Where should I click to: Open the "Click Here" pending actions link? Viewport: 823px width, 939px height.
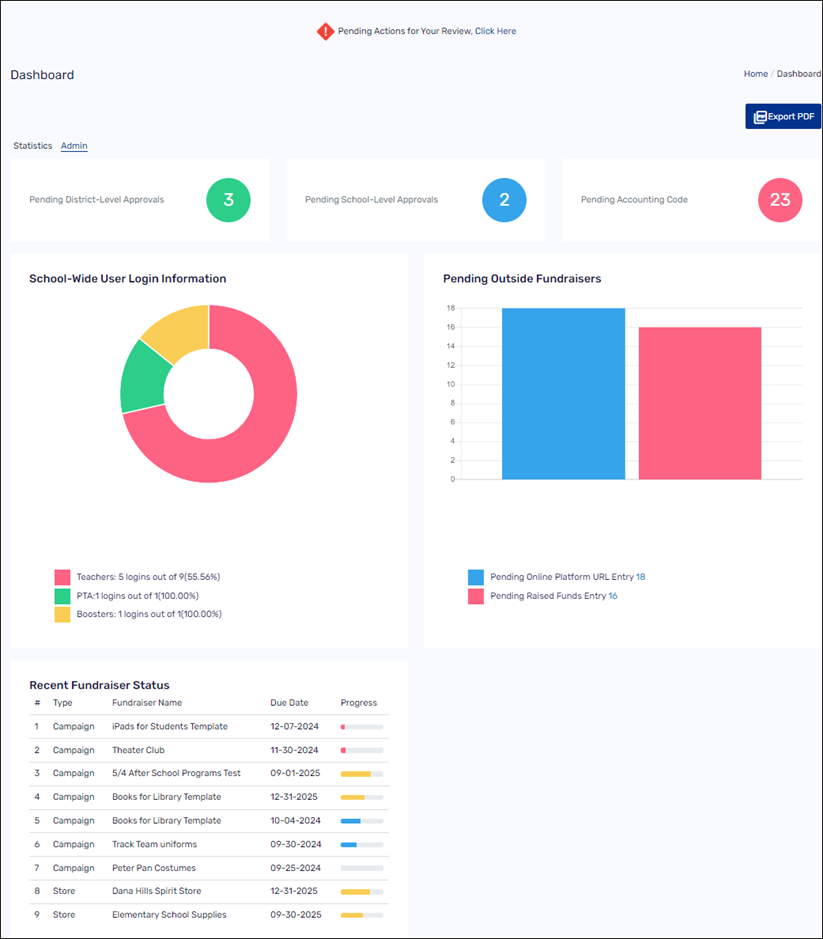(495, 31)
